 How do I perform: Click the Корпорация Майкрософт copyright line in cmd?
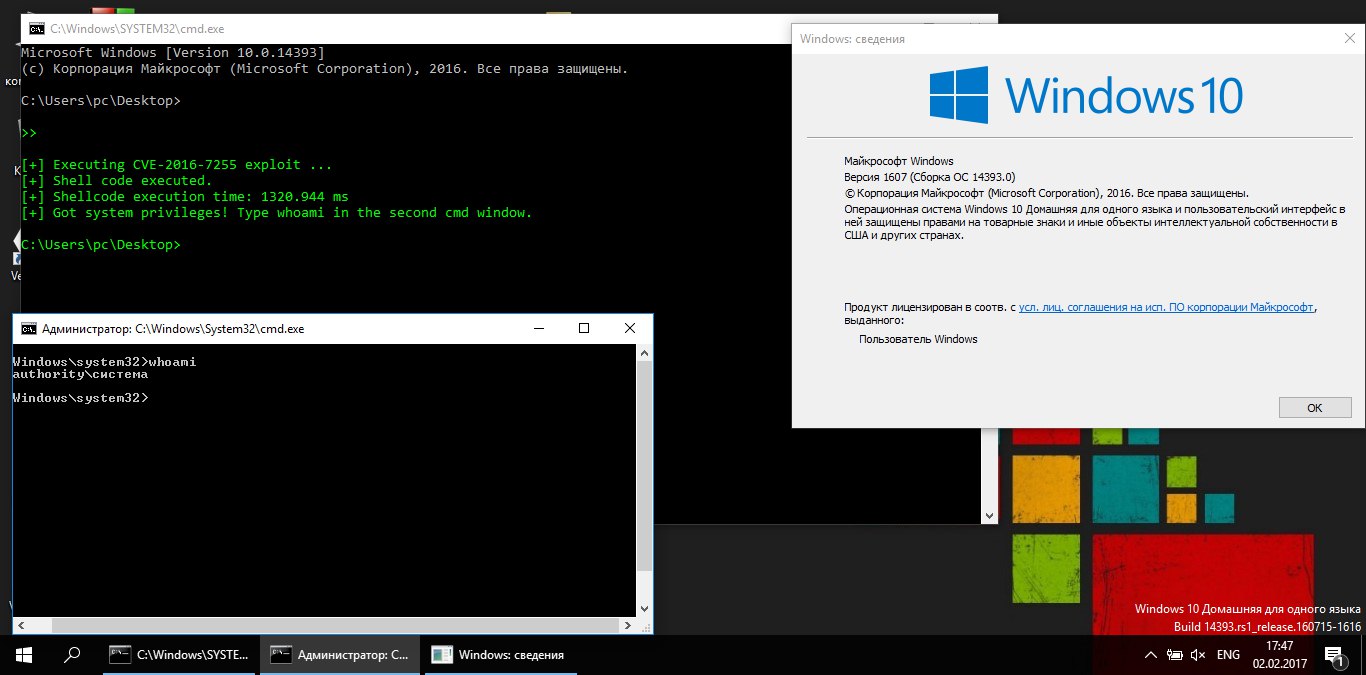tap(325, 68)
